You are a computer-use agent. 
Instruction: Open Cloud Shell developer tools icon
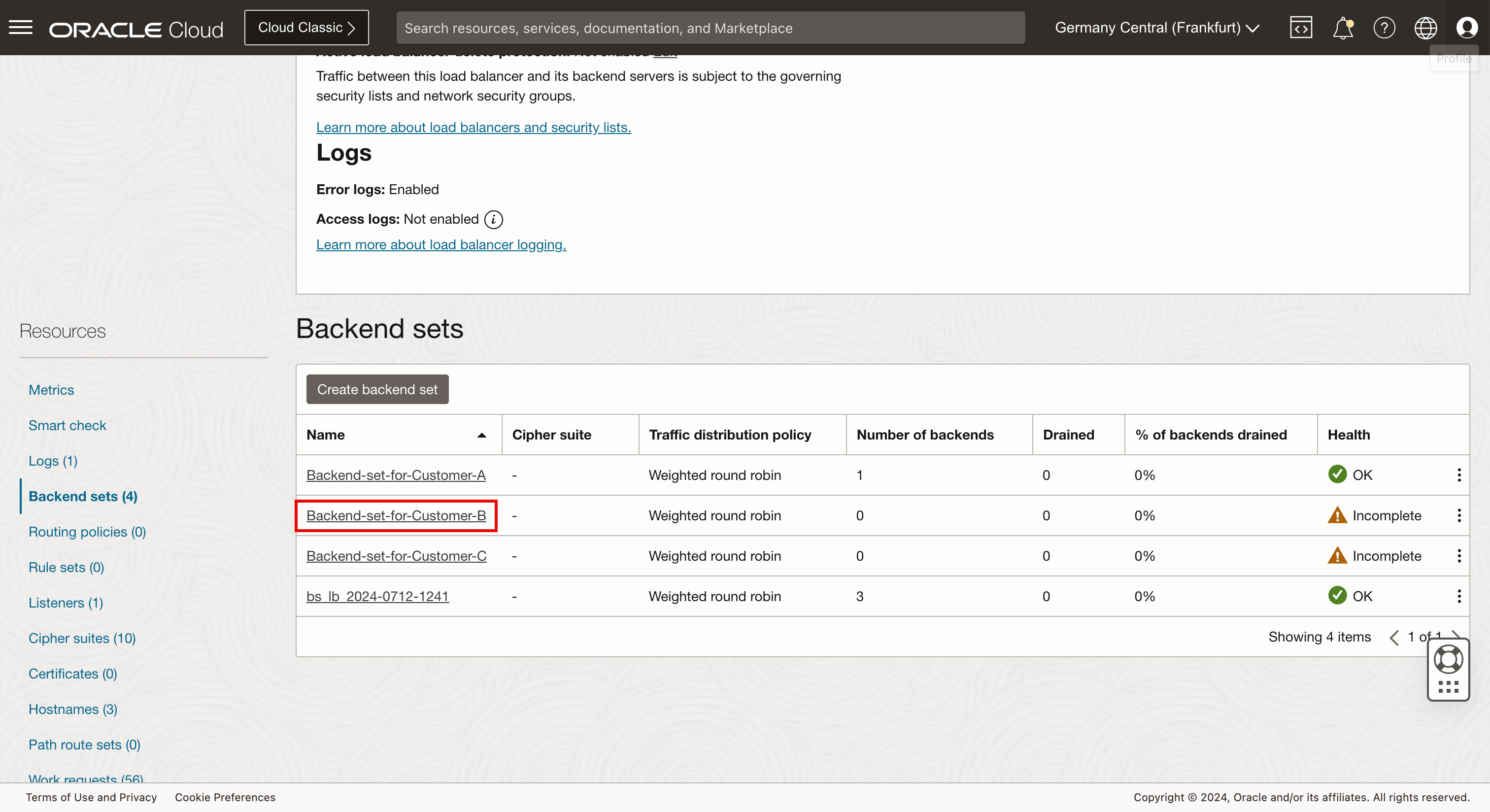pyautogui.click(x=1300, y=28)
